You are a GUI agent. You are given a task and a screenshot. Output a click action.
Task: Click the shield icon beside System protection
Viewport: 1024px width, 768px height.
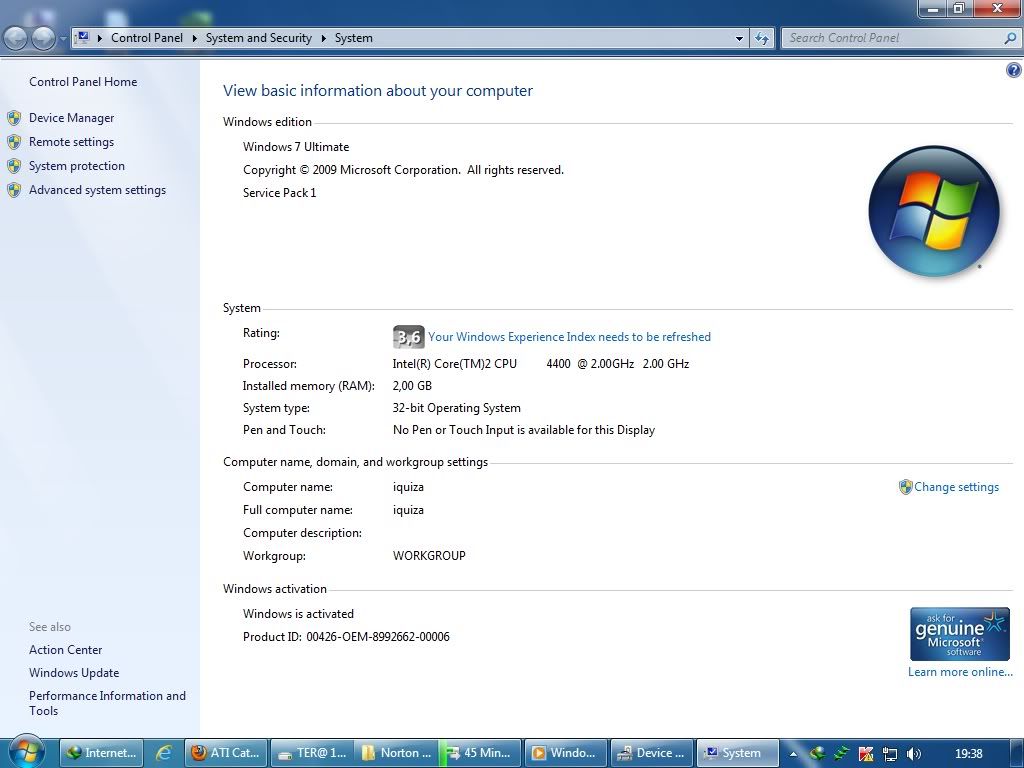14,166
